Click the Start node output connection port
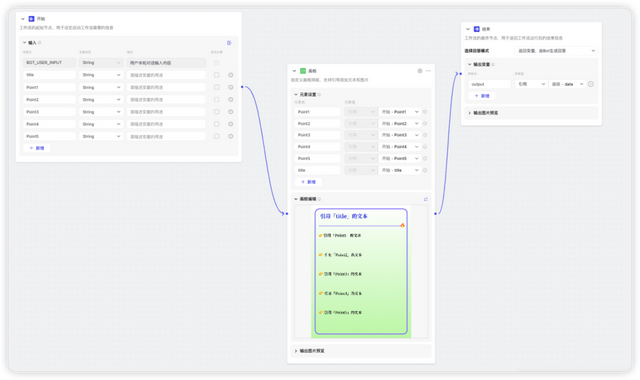The height and width of the screenshot is (380, 640). tap(242, 87)
